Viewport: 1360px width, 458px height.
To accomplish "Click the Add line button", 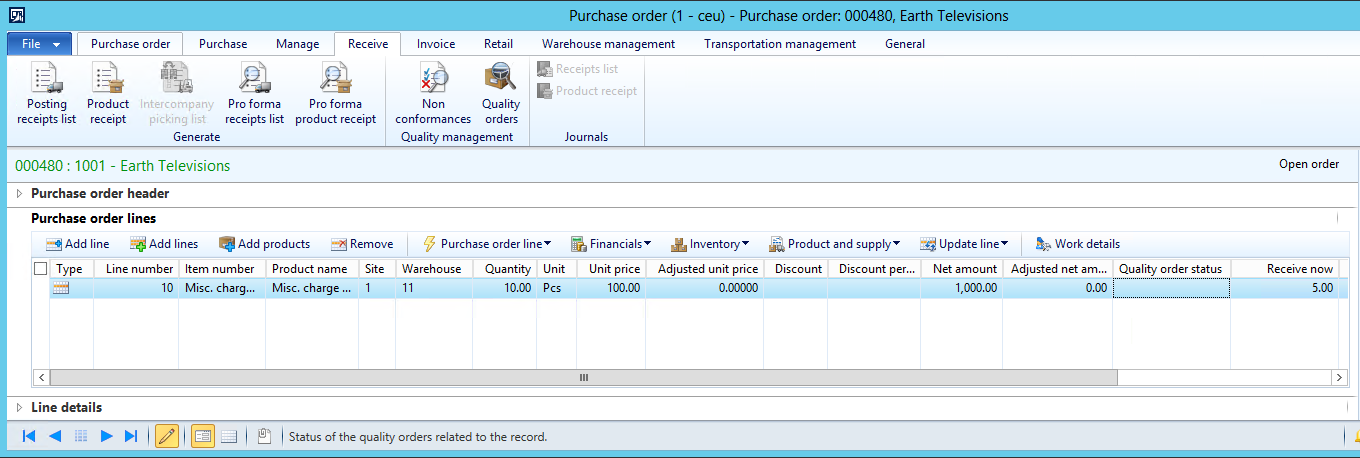I will (78, 244).
